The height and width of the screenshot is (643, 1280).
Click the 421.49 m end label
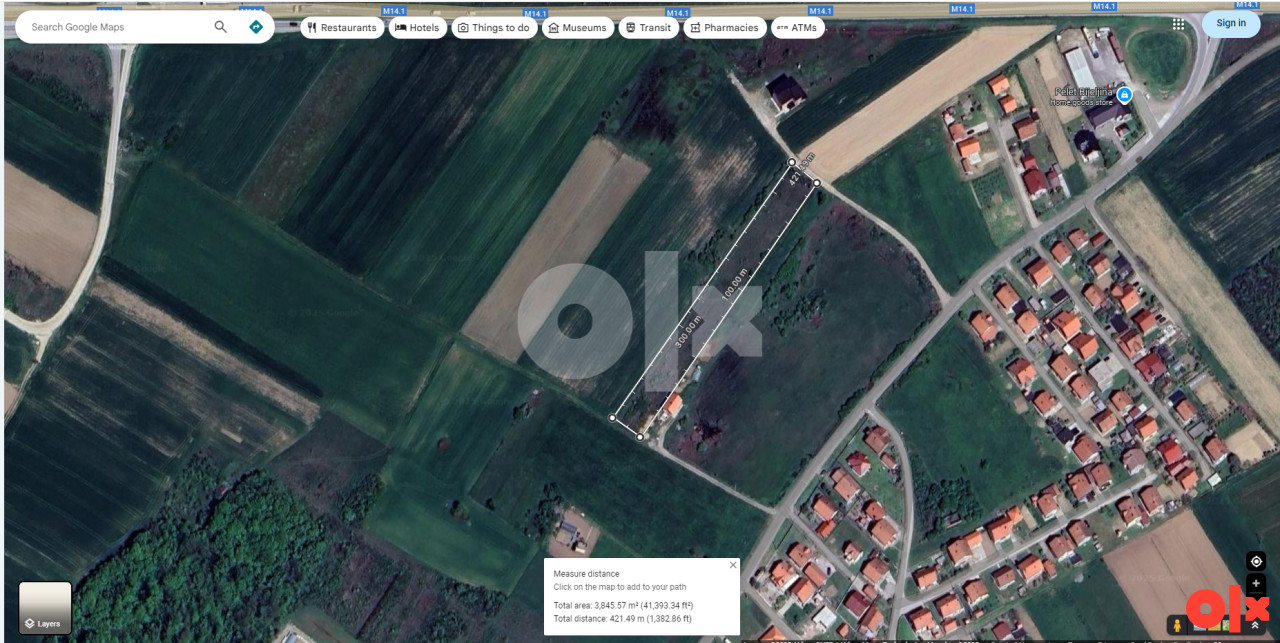pos(802,169)
